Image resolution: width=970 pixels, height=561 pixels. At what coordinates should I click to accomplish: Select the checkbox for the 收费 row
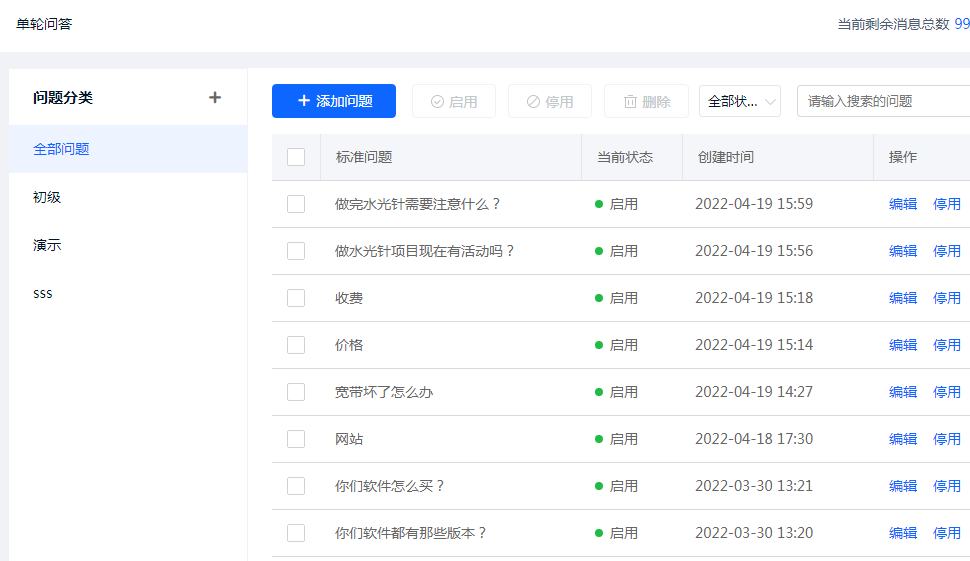coord(296,298)
